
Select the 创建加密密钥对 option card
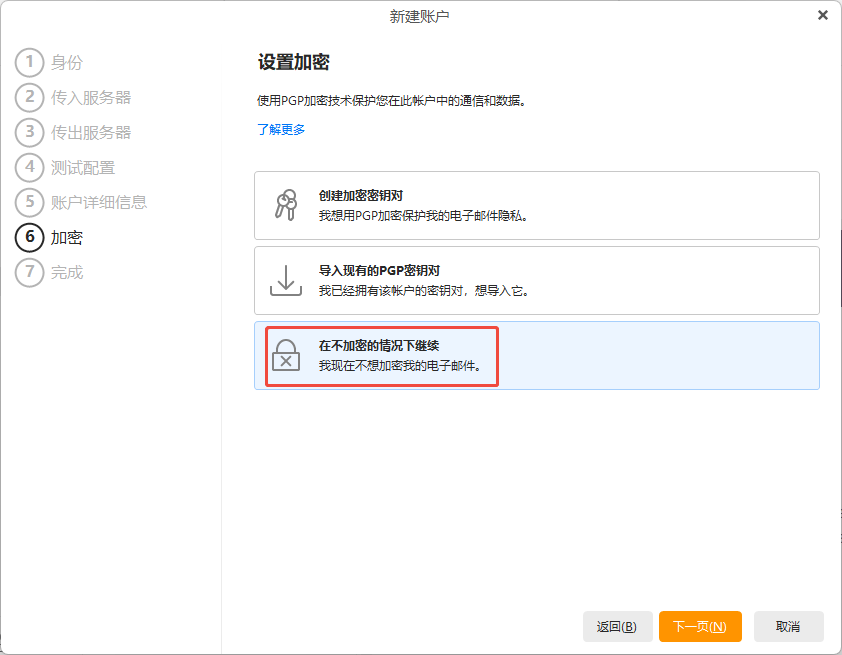537,206
